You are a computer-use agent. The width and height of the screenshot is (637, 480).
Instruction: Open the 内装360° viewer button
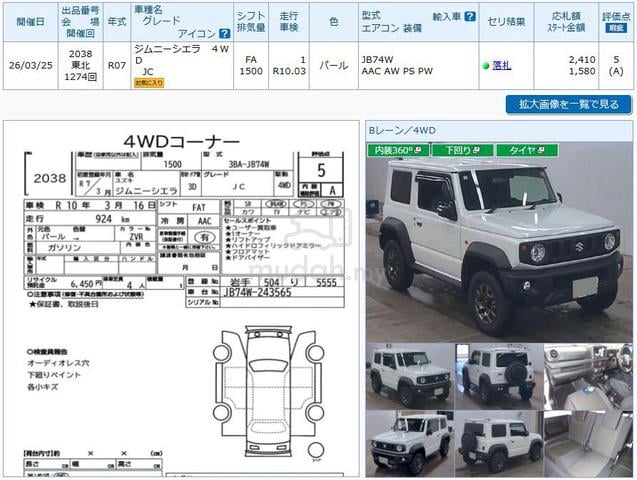398,150
